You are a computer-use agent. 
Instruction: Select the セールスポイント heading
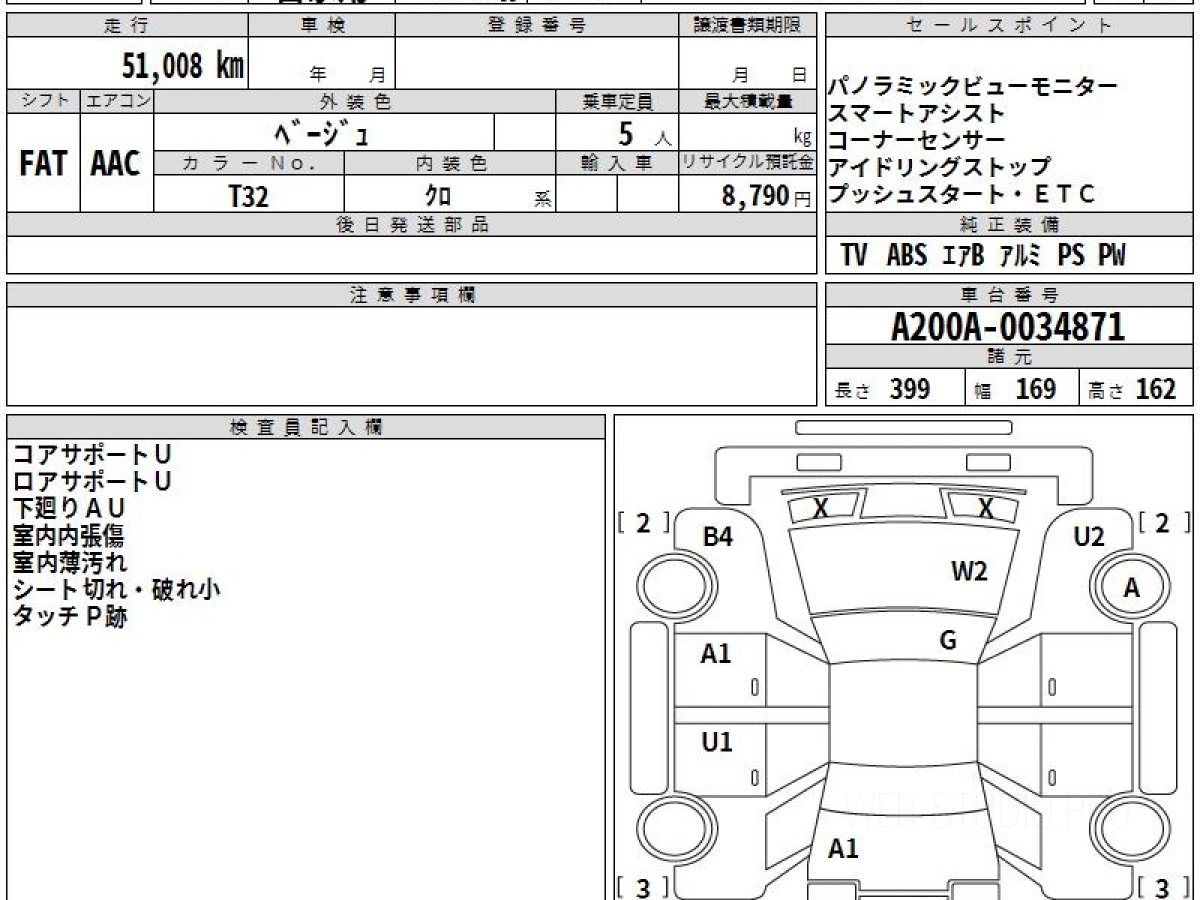tap(1010, 26)
